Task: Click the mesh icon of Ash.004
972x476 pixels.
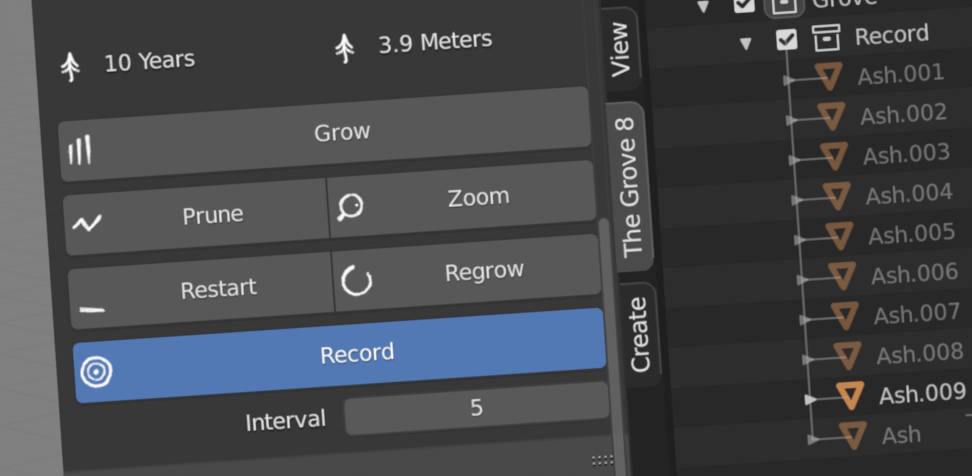Action: [837, 196]
